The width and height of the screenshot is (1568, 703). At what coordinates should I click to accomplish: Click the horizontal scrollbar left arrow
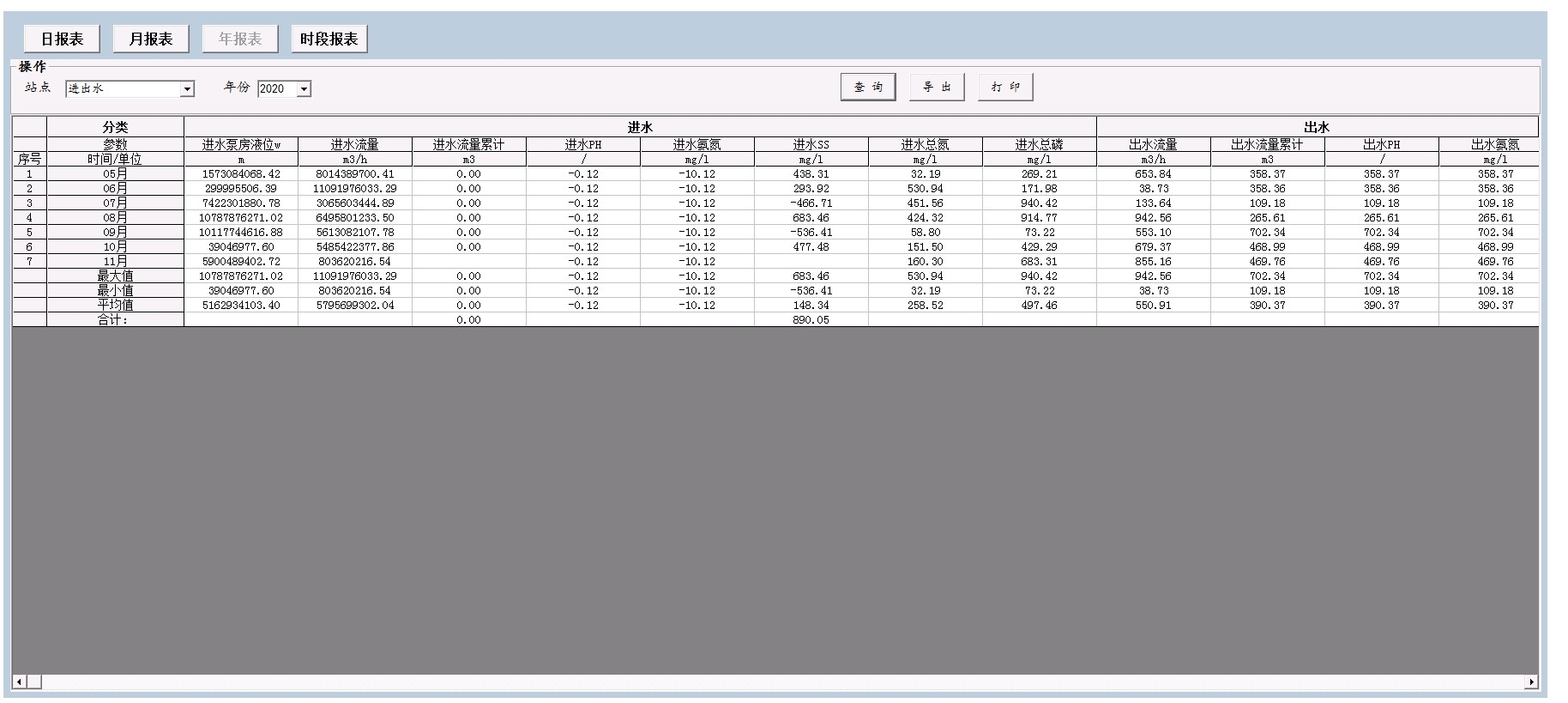19,682
